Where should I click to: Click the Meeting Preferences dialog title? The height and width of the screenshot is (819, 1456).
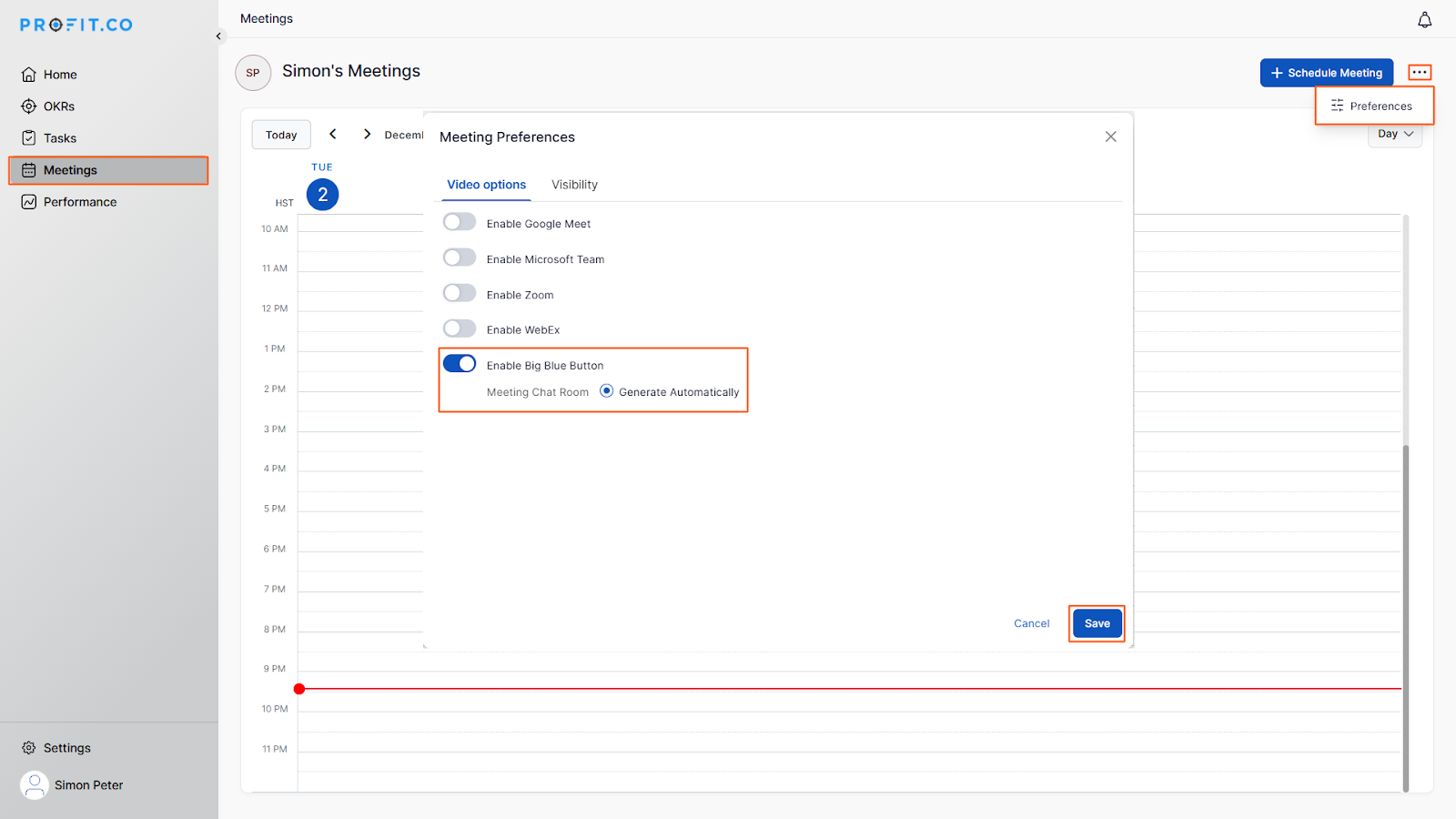click(507, 137)
